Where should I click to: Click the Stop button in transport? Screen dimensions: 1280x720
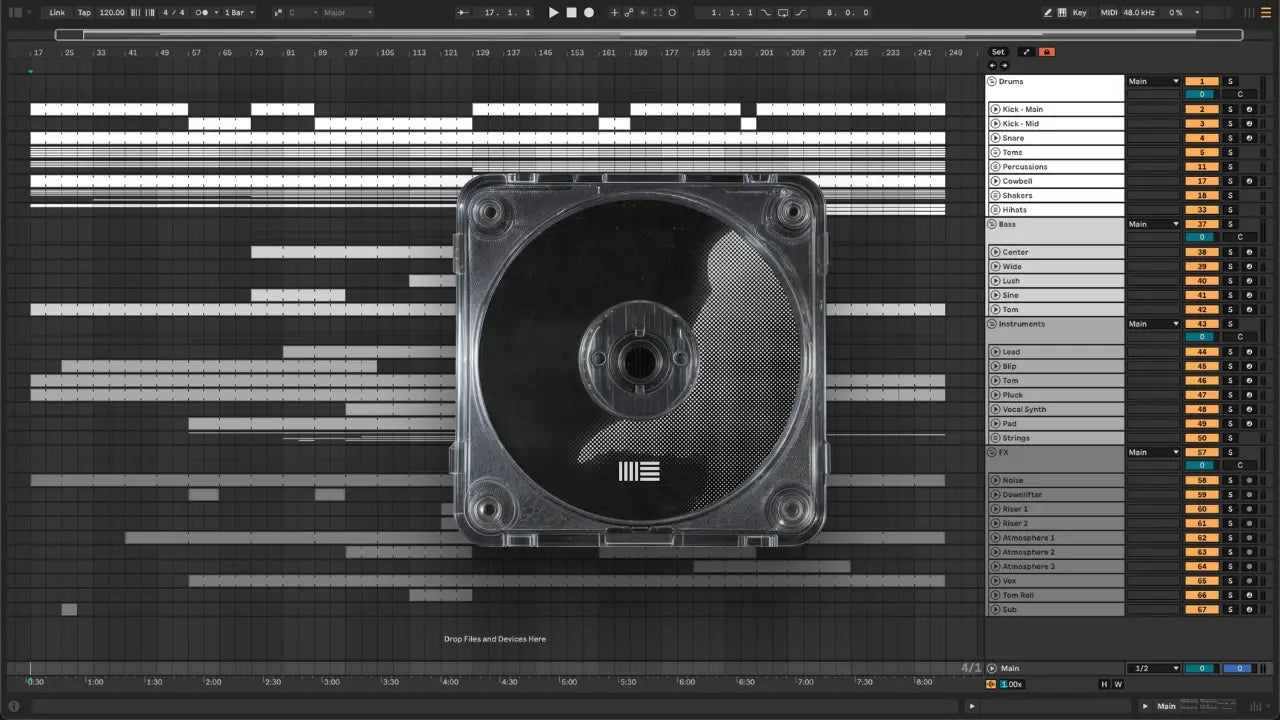[x=571, y=13]
